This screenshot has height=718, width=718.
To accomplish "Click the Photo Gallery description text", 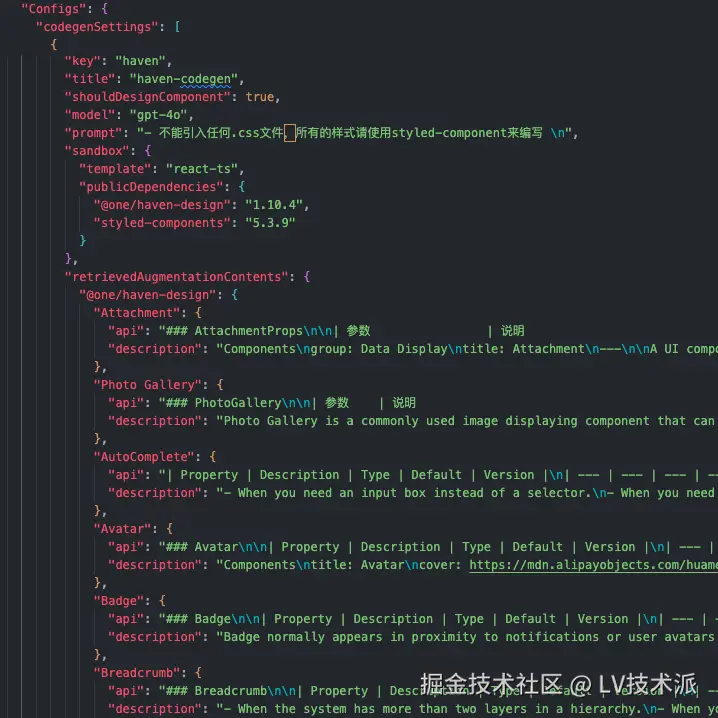I will (467, 421).
